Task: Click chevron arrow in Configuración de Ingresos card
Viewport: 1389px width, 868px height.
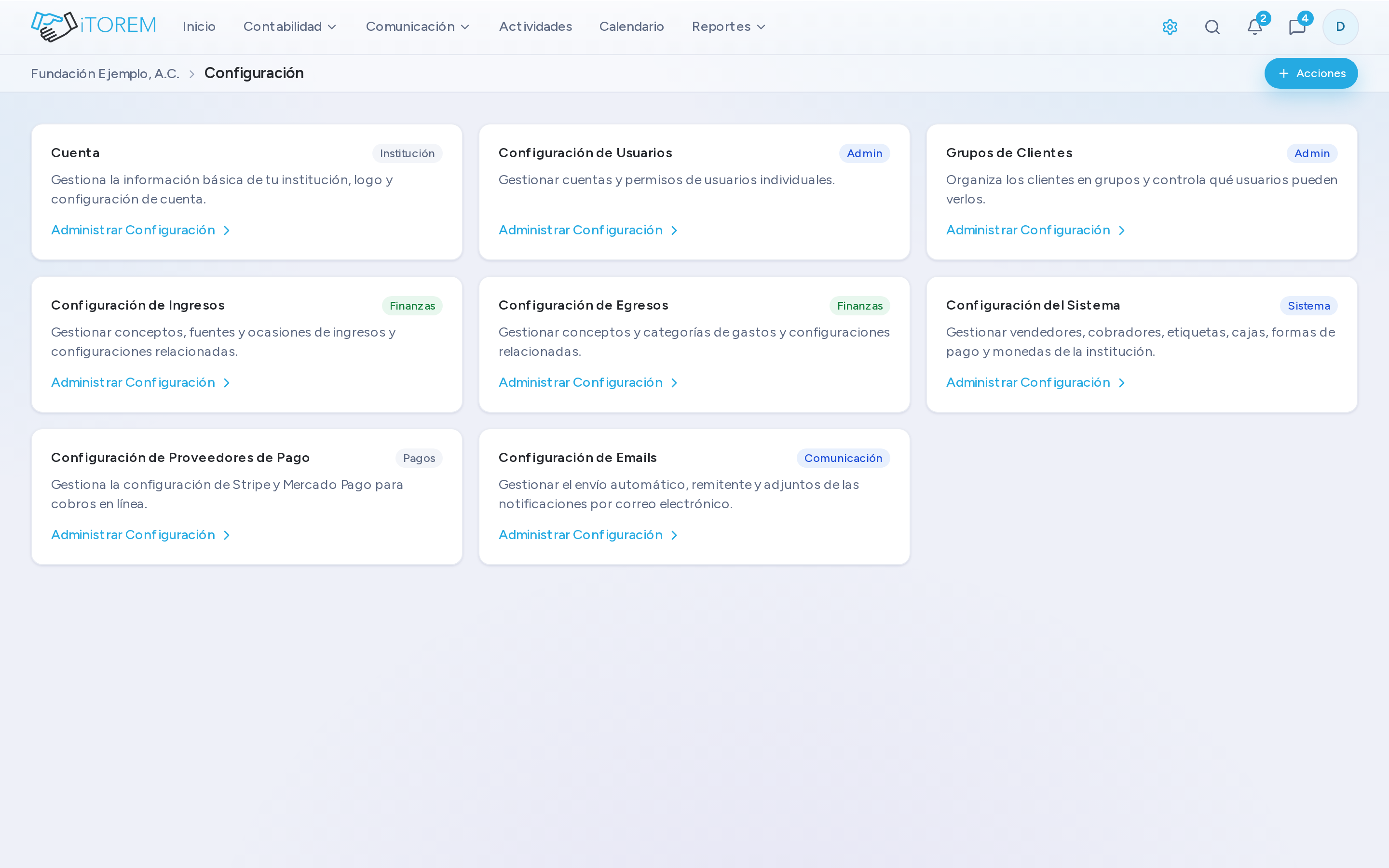Action: tap(227, 383)
